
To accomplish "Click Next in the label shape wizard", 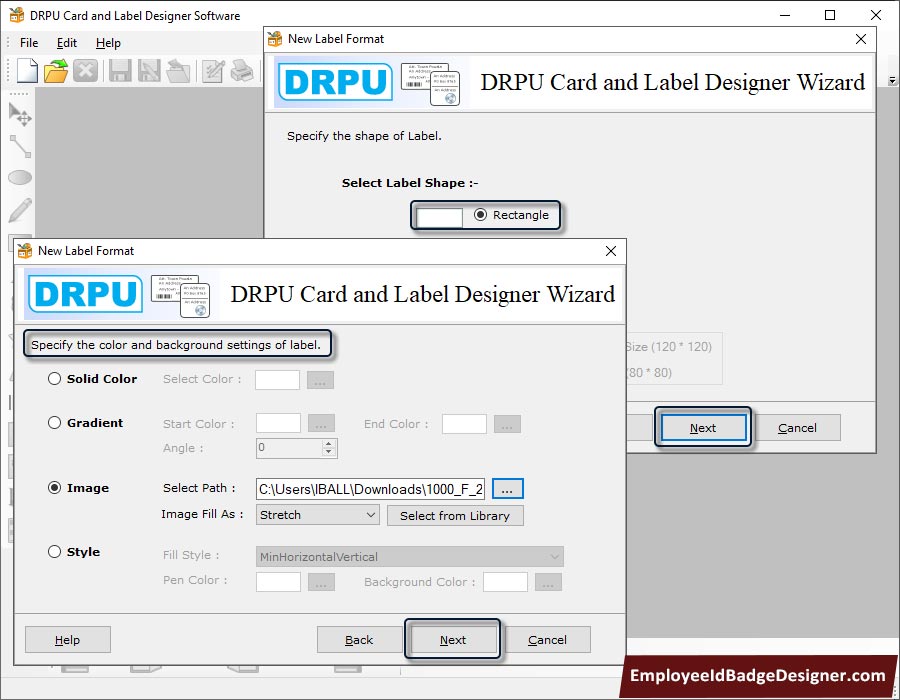I will tap(703, 428).
